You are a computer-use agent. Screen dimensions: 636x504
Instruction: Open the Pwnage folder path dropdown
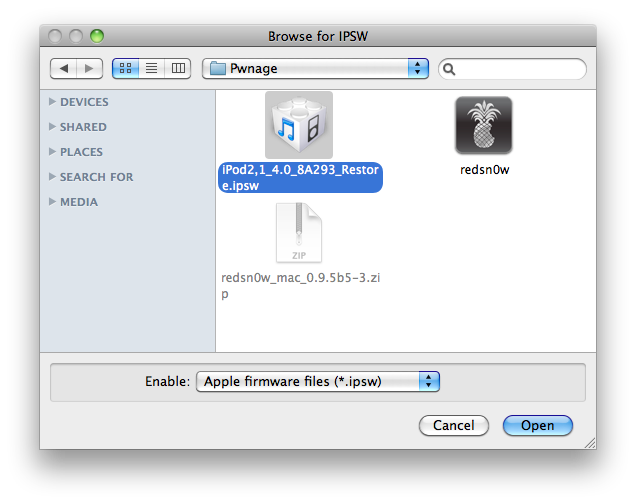[315, 69]
